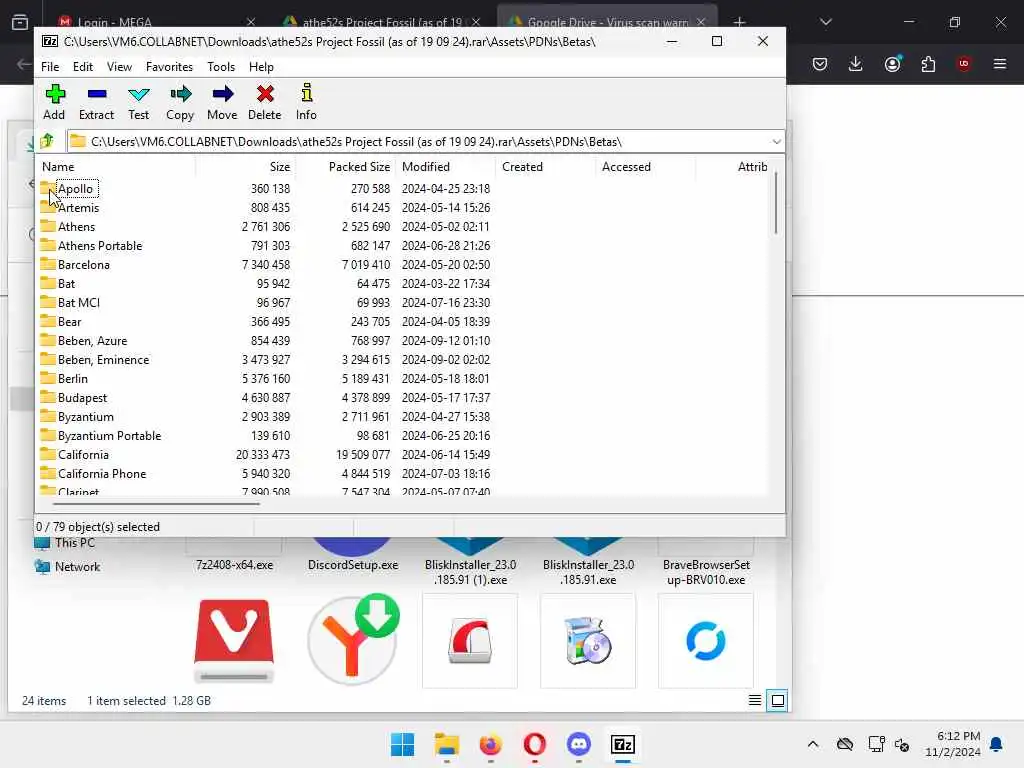
Task: Open the Help menu
Action: point(261,67)
